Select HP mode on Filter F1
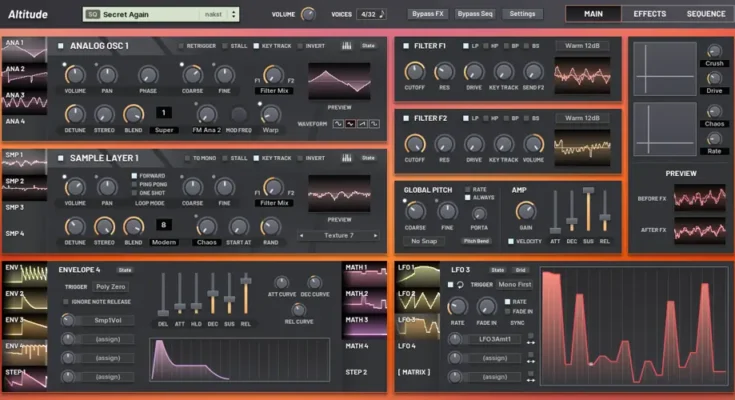 click(x=486, y=46)
